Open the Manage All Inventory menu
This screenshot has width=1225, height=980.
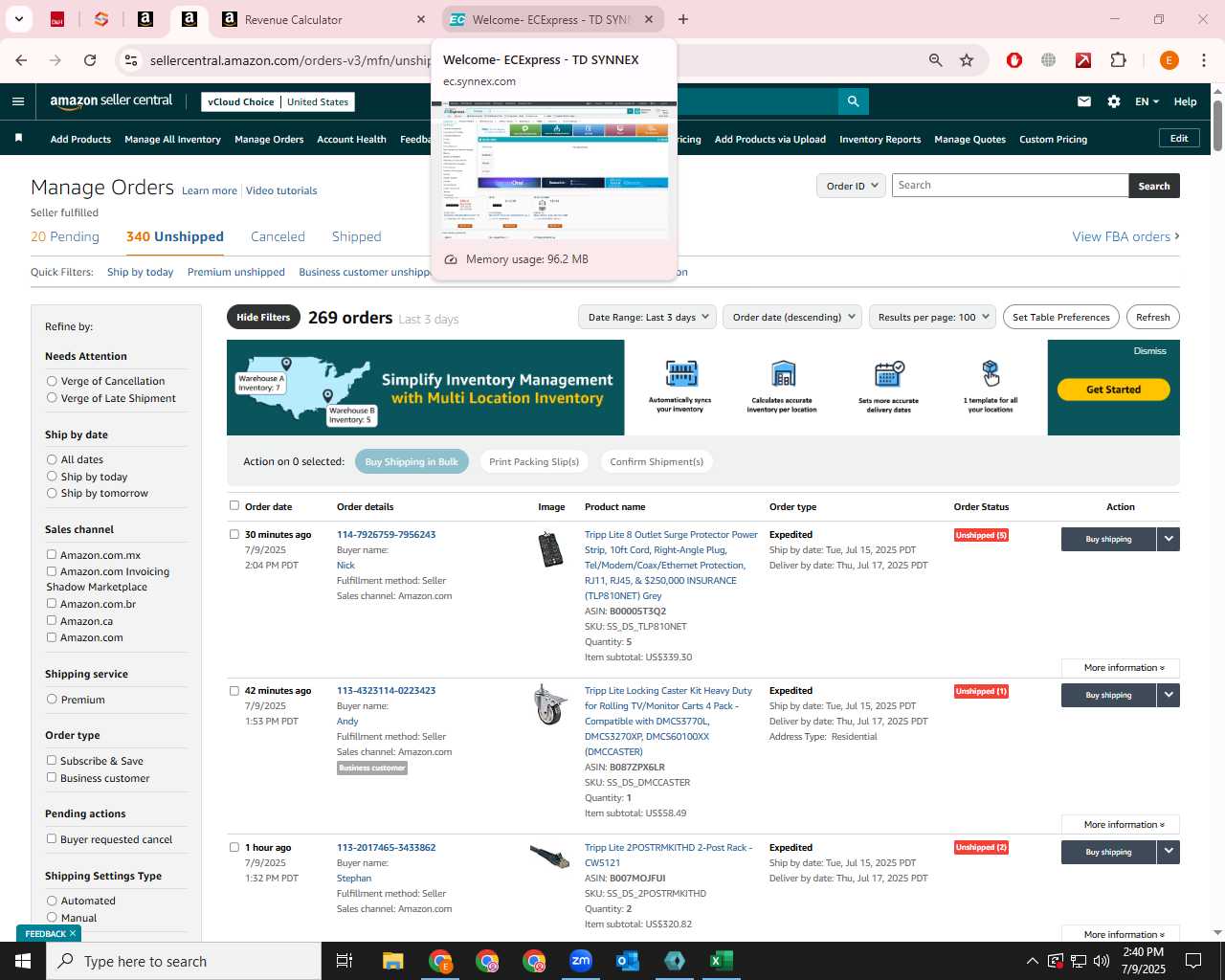click(172, 139)
